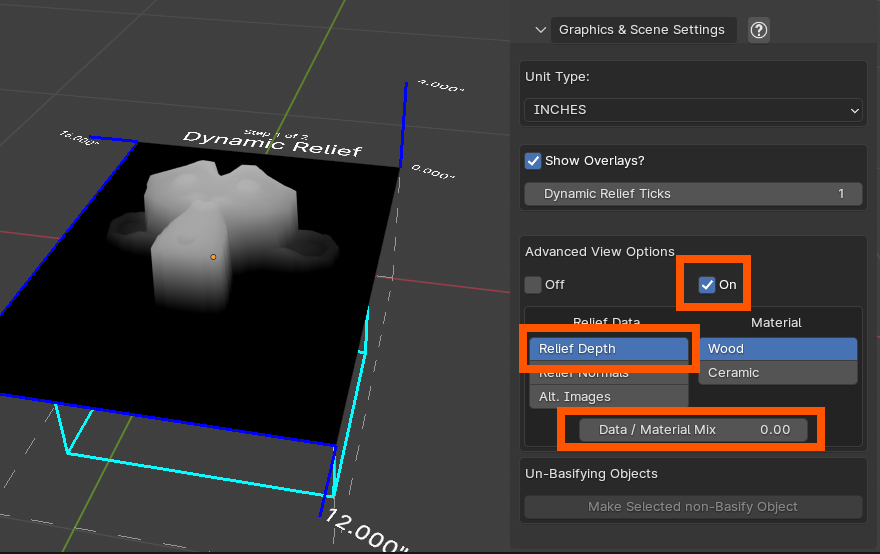Open the help question mark icon

759,30
